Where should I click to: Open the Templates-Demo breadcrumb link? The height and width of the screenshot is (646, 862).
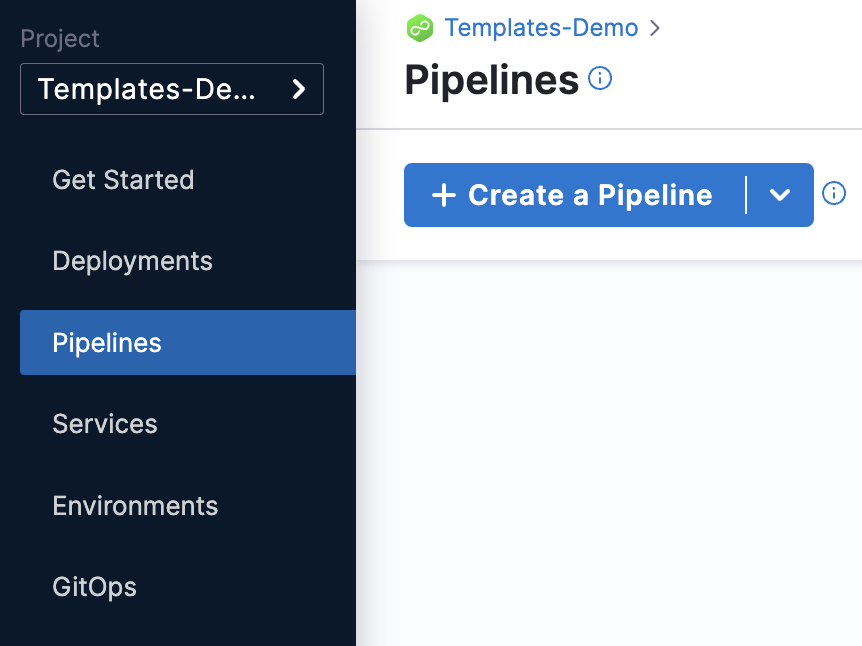coord(541,28)
